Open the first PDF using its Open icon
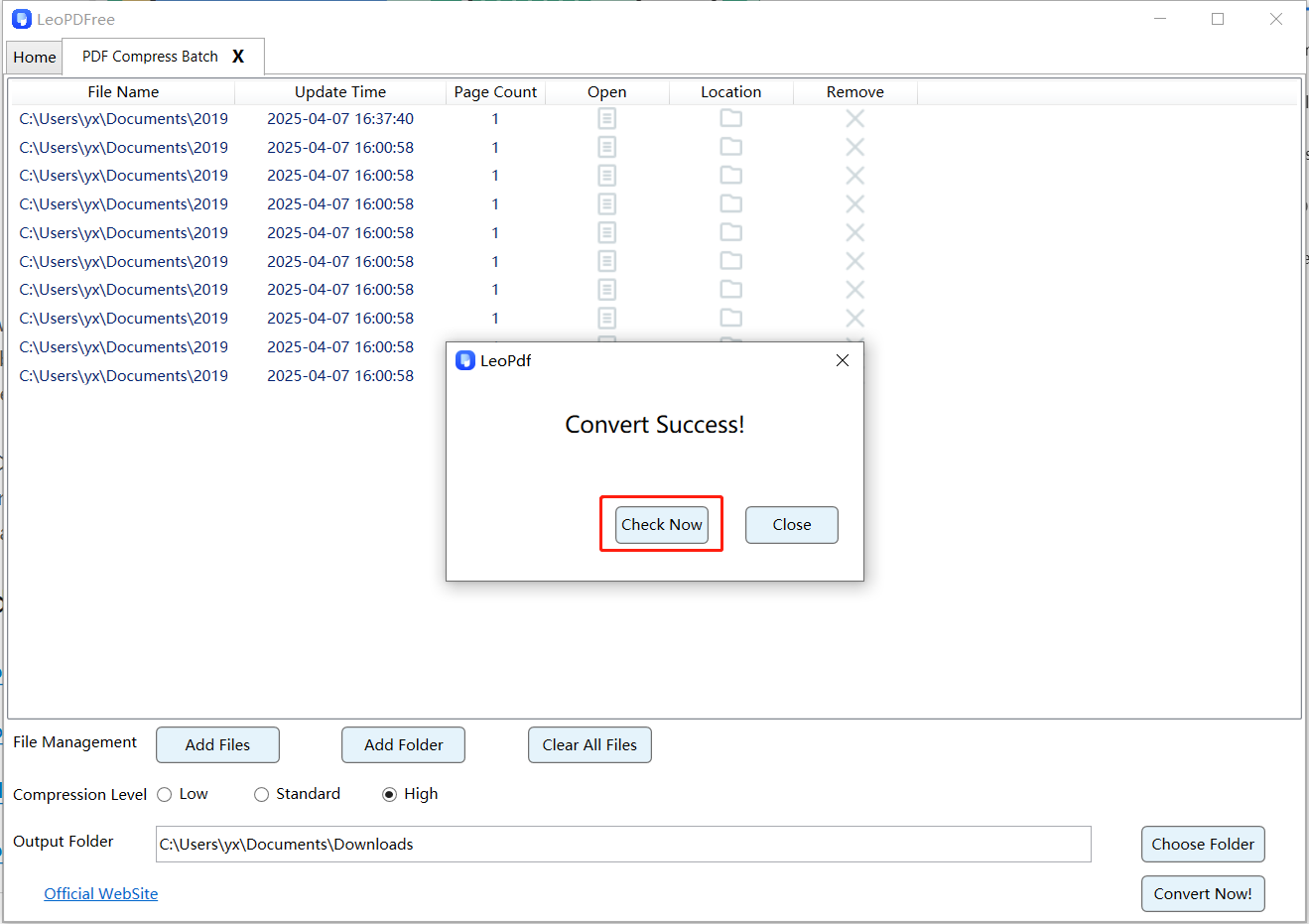1309x924 pixels. (606, 118)
